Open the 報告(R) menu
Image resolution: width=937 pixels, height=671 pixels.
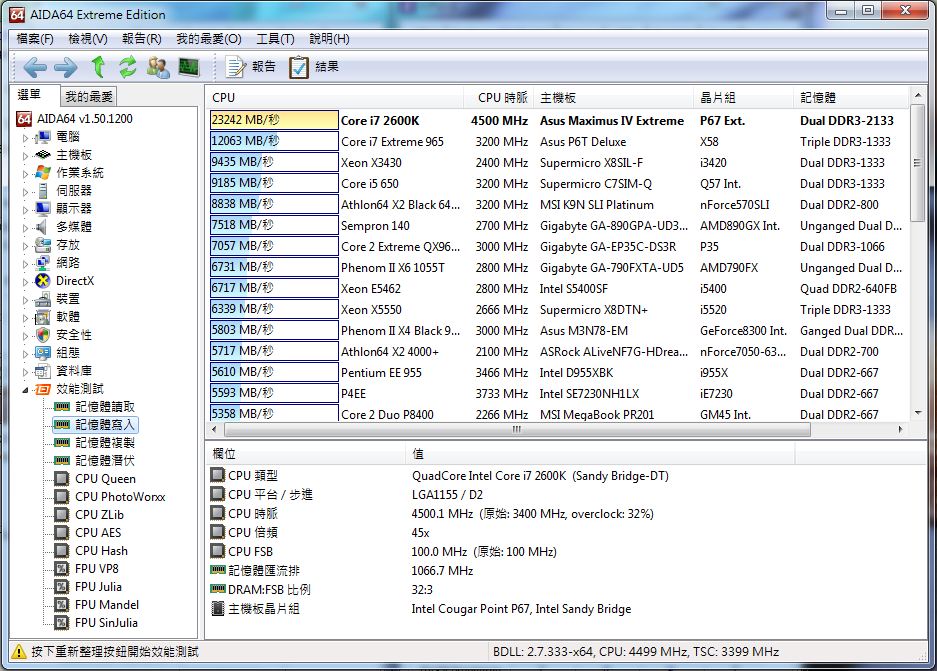point(142,39)
